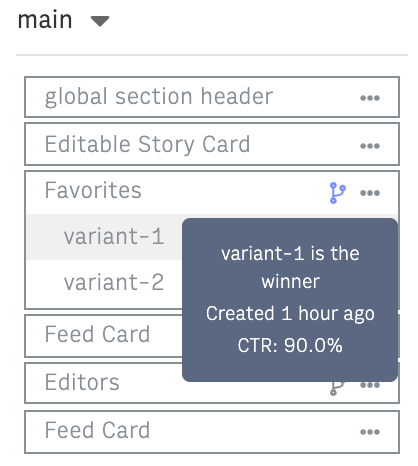Click the 'variant-1 is the winner' tooltip text
Screen dimensions: 418x466
(290, 267)
